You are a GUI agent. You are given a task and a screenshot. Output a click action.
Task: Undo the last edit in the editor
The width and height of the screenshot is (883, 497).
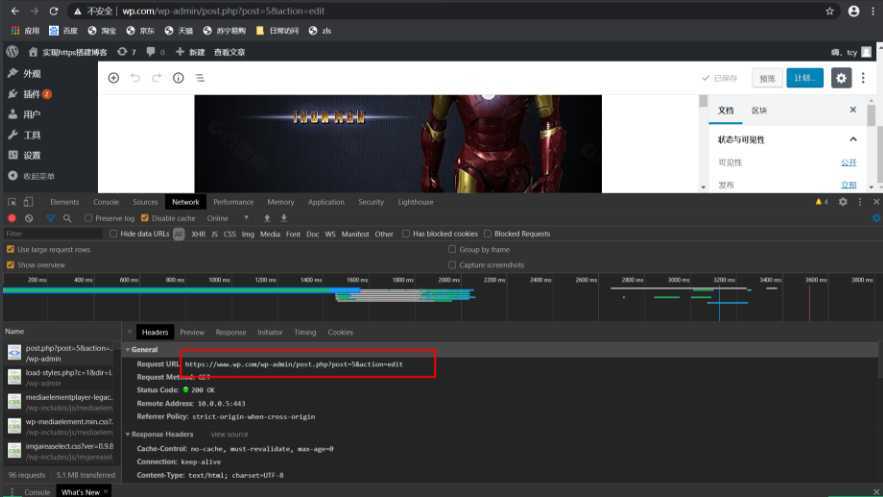[x=135, y=78]
